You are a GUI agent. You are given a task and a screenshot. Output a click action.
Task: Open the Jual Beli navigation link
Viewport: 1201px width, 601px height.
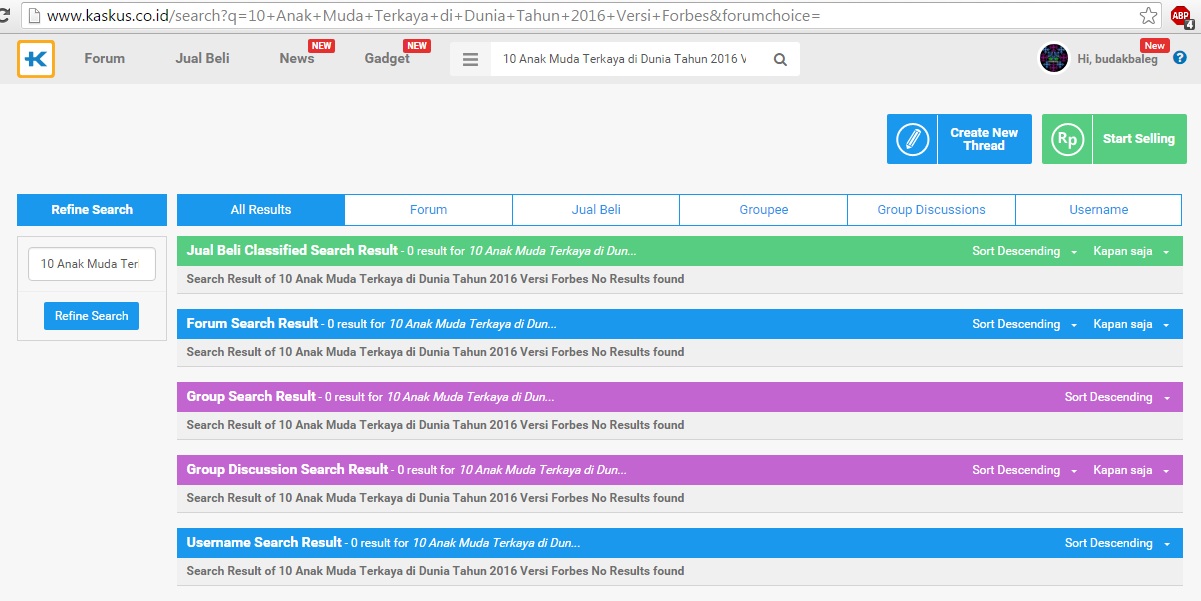(202, 58)
